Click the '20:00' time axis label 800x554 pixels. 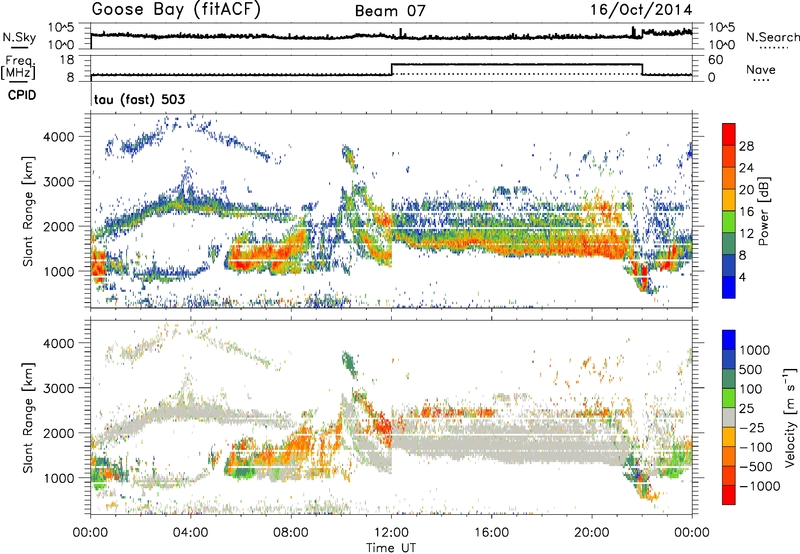(x=592, y=533)
